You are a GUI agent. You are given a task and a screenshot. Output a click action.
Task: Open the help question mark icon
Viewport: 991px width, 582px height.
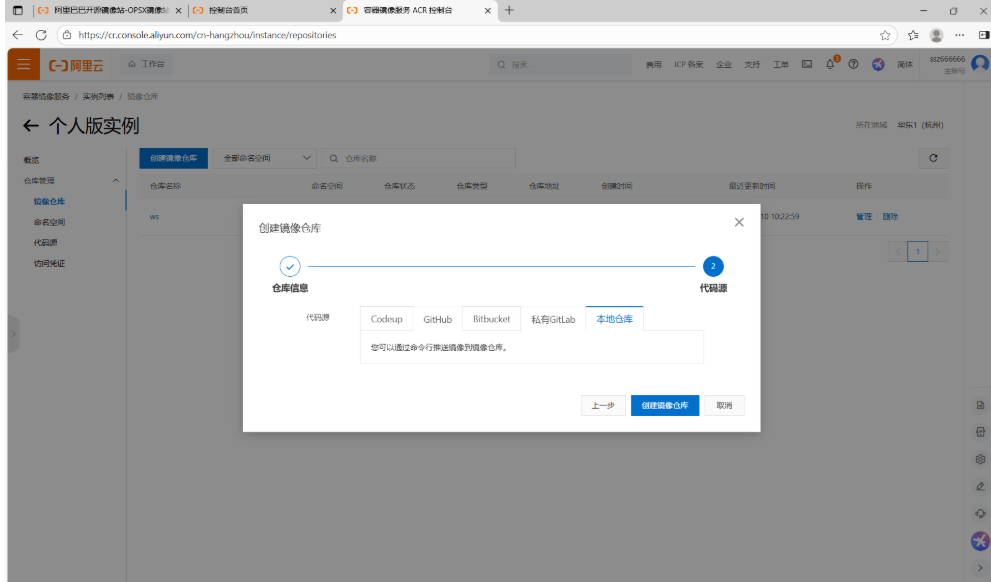click(853, 64)
